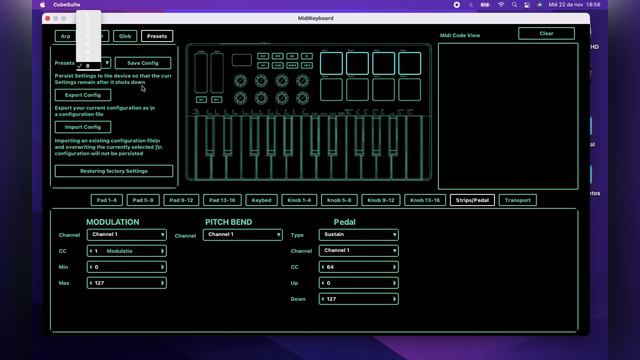
Task: Switch to the Transport tab
Action: [518, 200]
